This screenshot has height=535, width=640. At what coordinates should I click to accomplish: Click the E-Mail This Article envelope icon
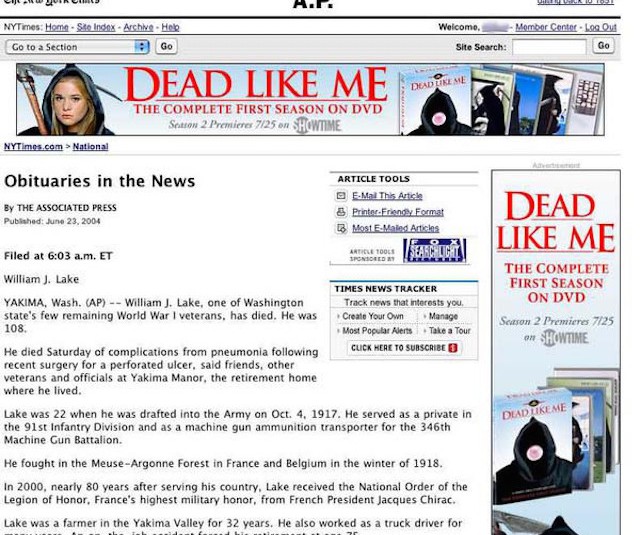(x=341, y=196)
